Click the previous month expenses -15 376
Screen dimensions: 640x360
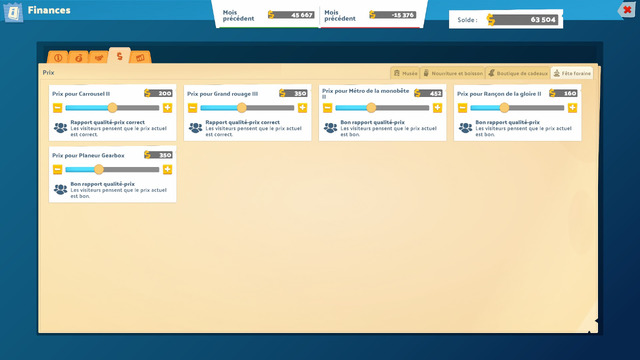click(x=393, y=15)
